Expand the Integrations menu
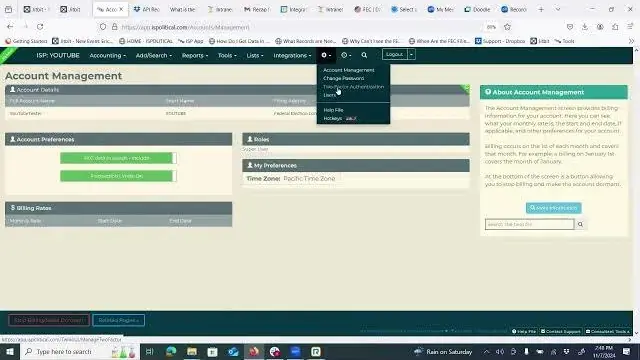This screenshot has width=640, height=360. pos(292,55)
